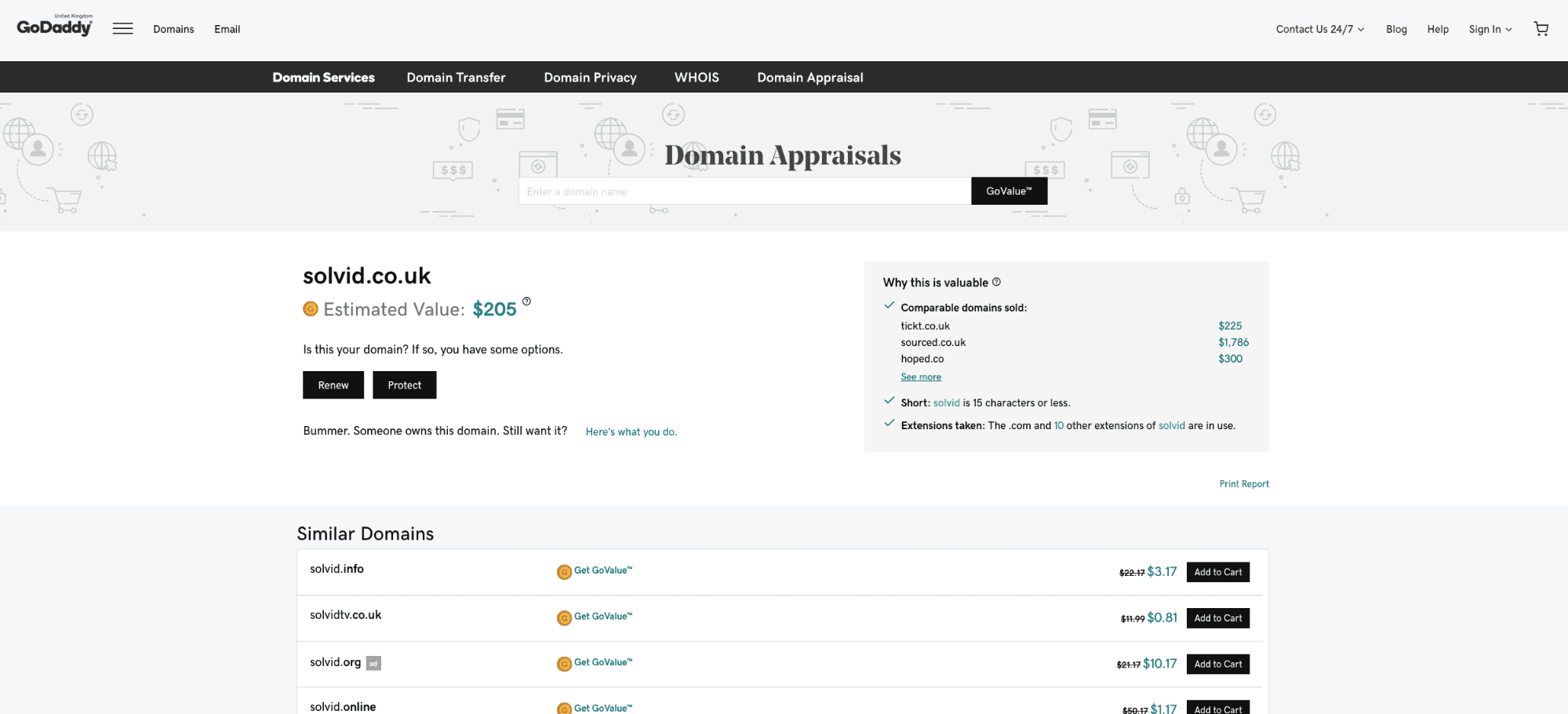Get GoValue for solvidtv.co.uk
The width and height of the screenshot is (1568, 714).
602,617
